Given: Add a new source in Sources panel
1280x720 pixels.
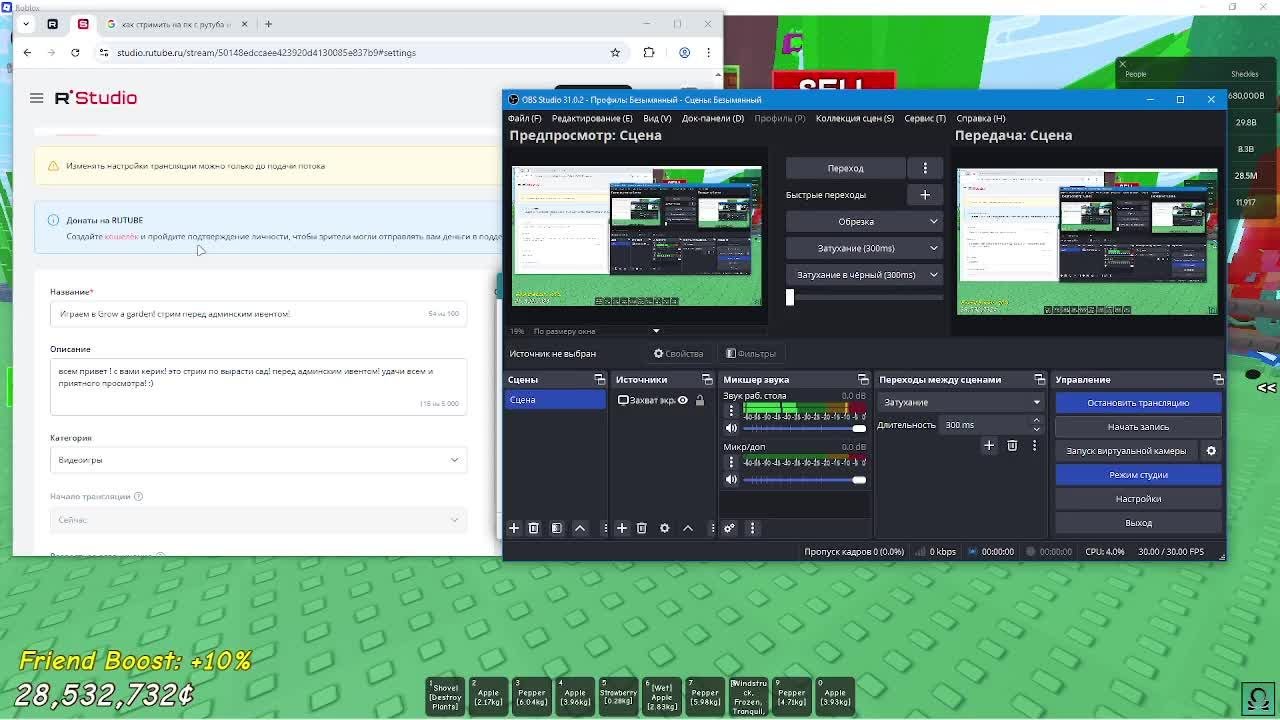Looking at the screenshot, I should (x=621, y=528).
